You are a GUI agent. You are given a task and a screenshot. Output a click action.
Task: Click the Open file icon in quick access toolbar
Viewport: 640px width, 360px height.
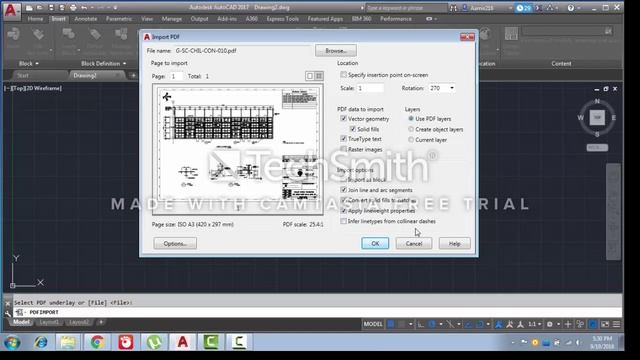coord(40,8)
